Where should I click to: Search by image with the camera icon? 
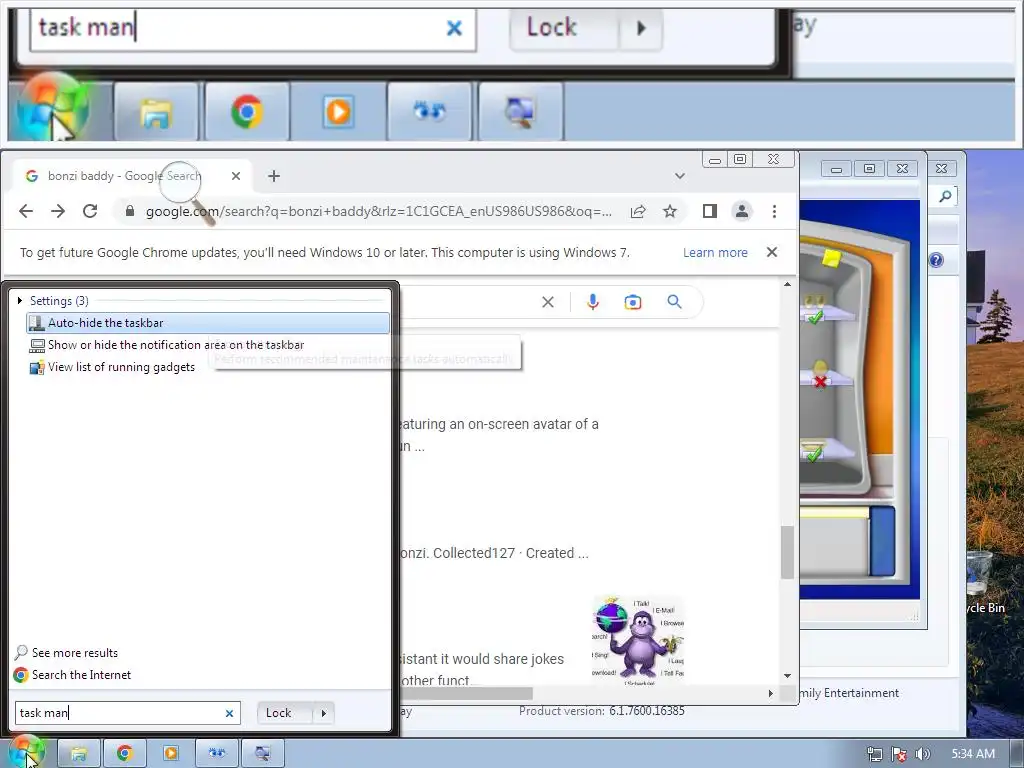click(x=633, y=302)
